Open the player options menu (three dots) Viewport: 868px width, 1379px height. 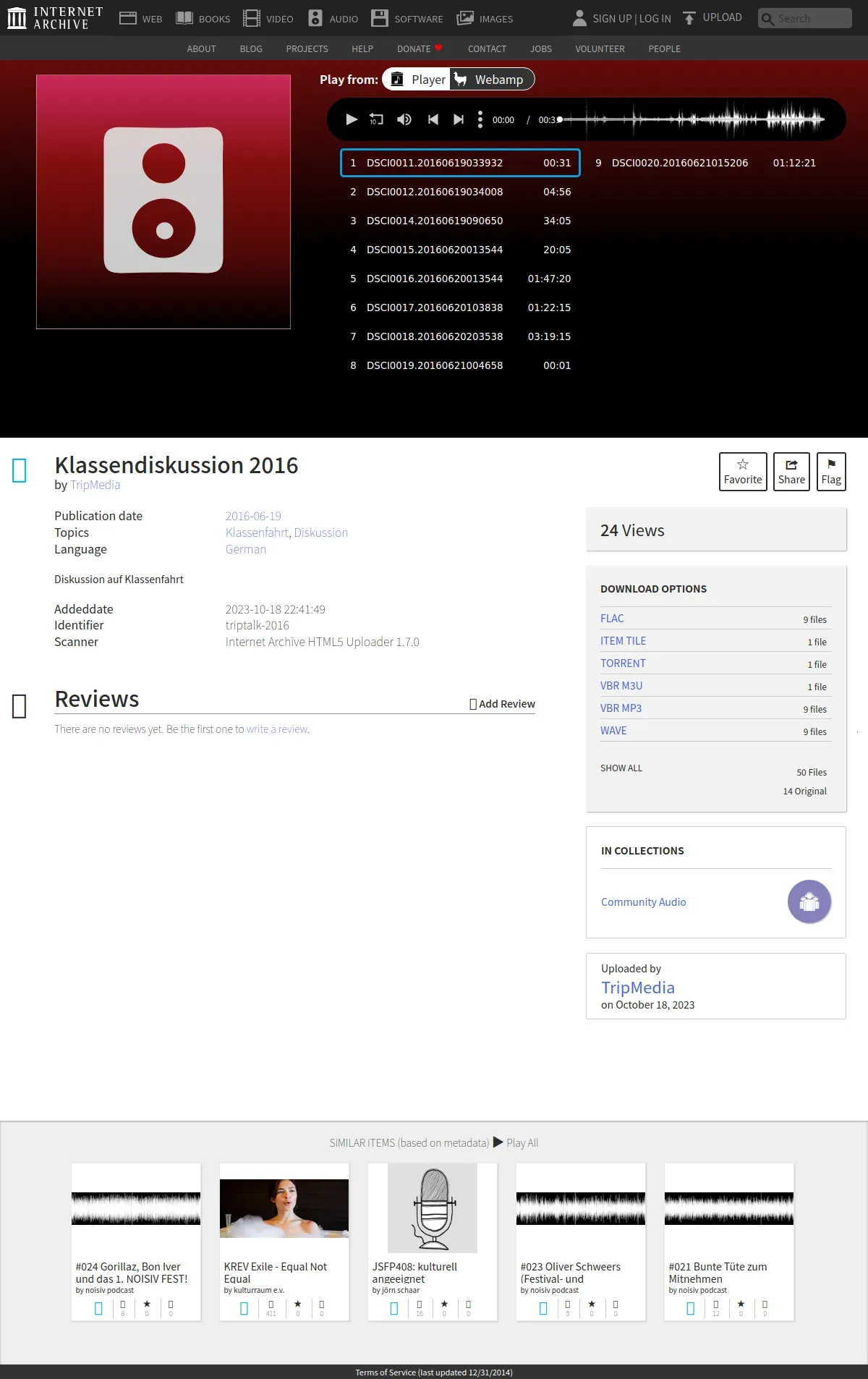(x=480, y=119)
